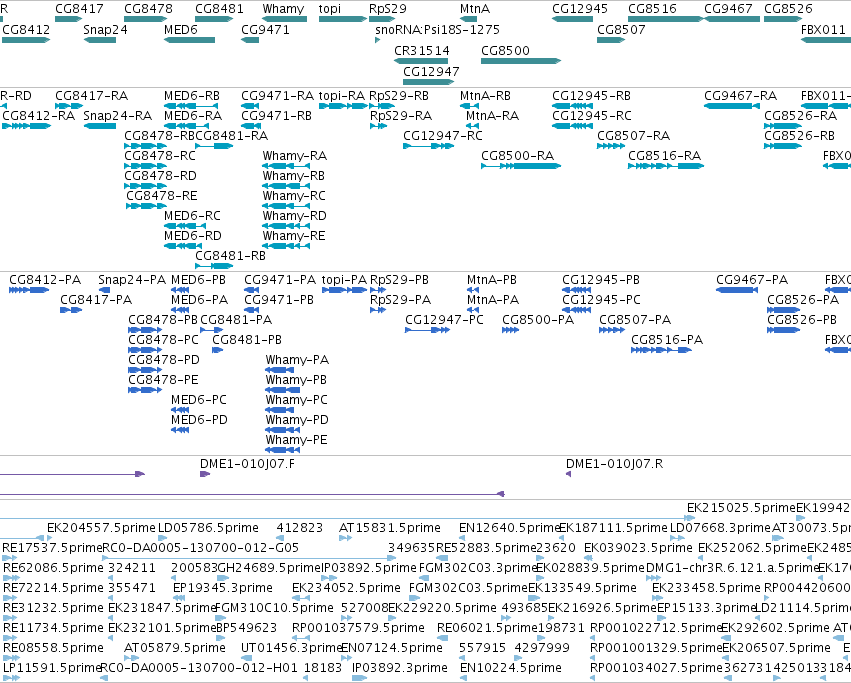Click the LD05786.5prime EST label
Viewport: 851px width, 683px height.
click(208, 528)
